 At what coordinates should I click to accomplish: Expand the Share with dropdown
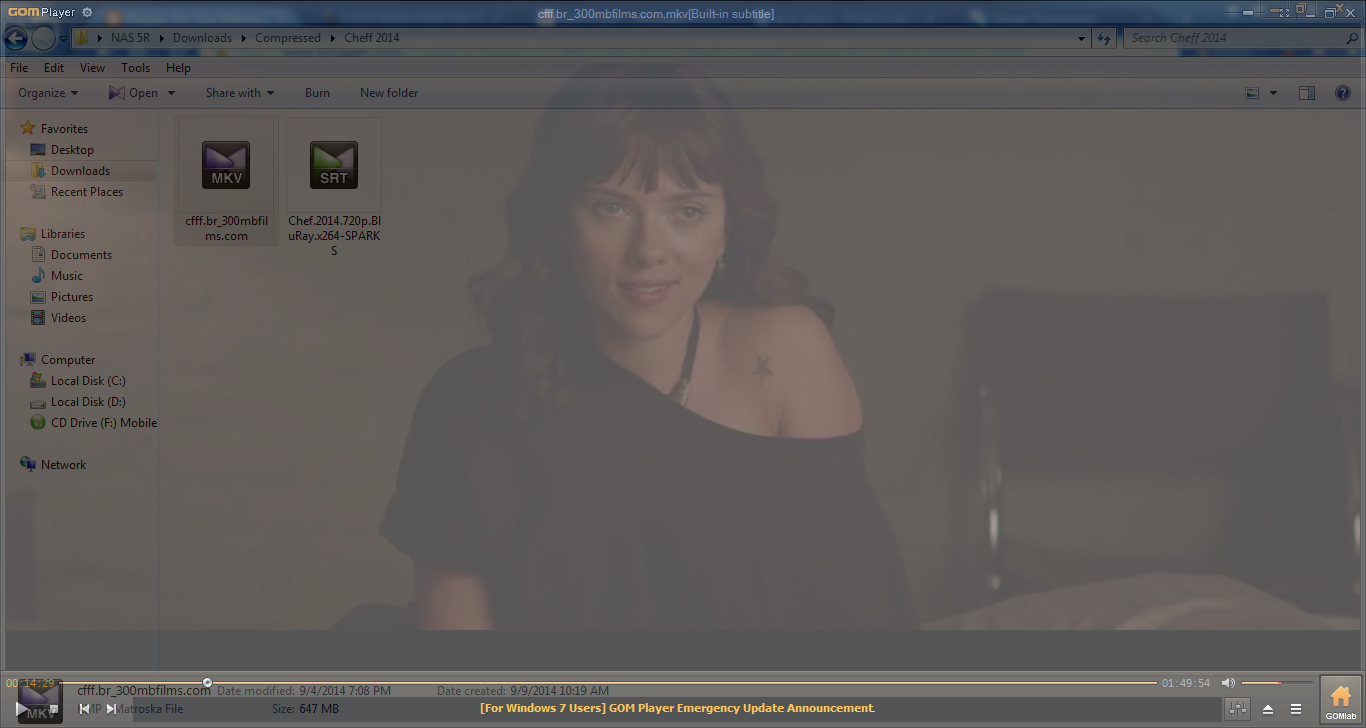click(240, 93)
